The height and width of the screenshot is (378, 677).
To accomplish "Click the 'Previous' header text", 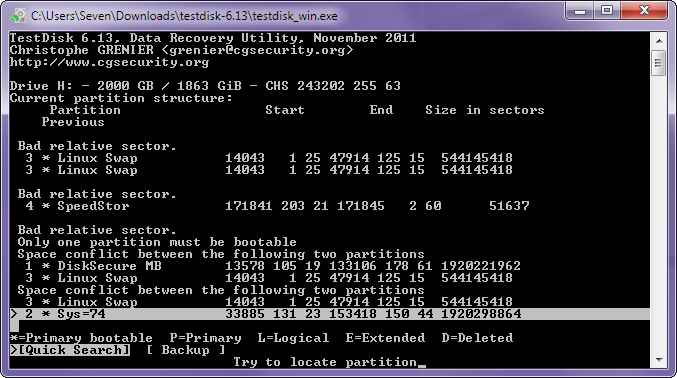I will pyautogui.click(x=73, y=122).
